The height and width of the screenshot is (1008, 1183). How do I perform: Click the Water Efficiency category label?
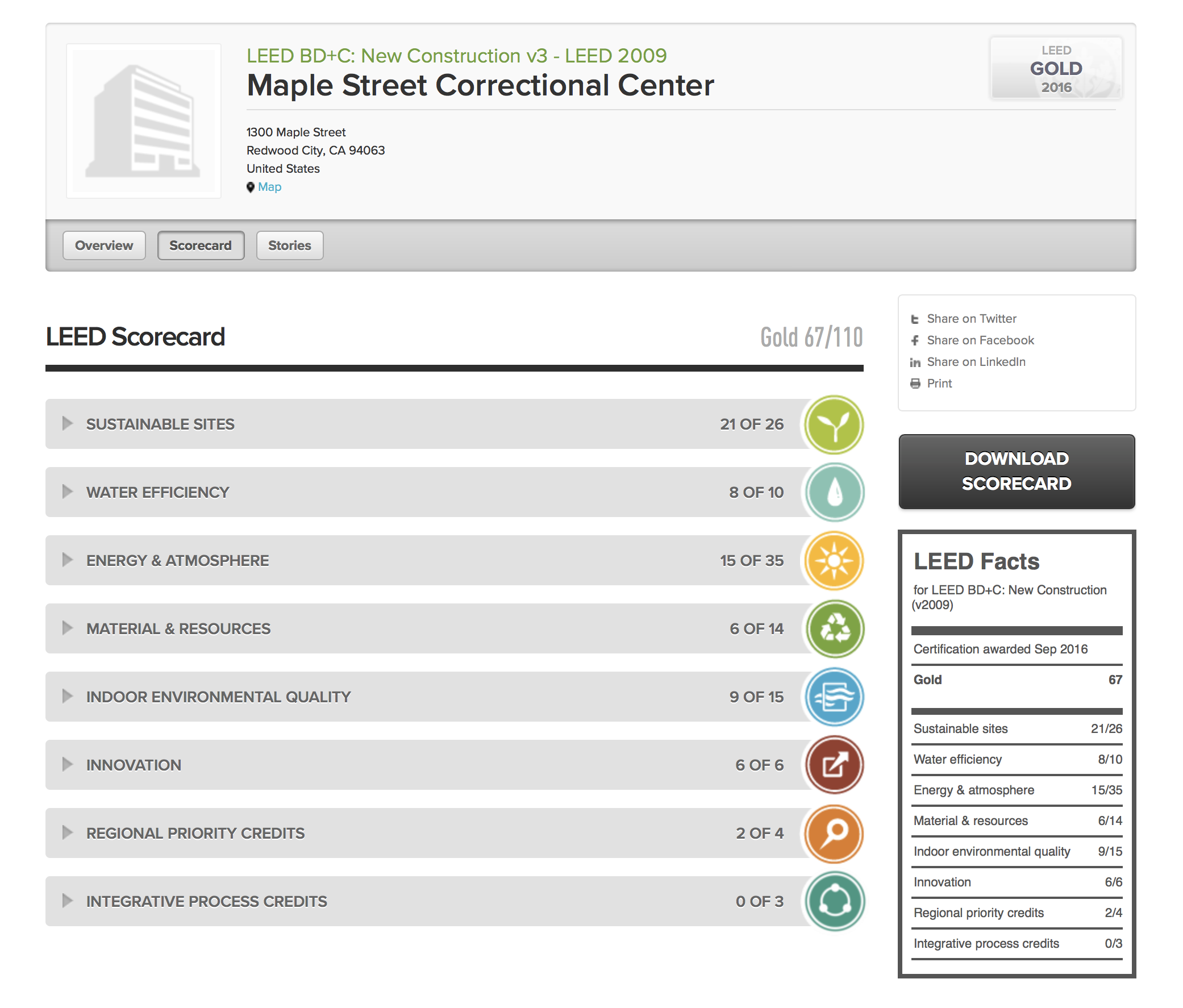pos(157,492)
